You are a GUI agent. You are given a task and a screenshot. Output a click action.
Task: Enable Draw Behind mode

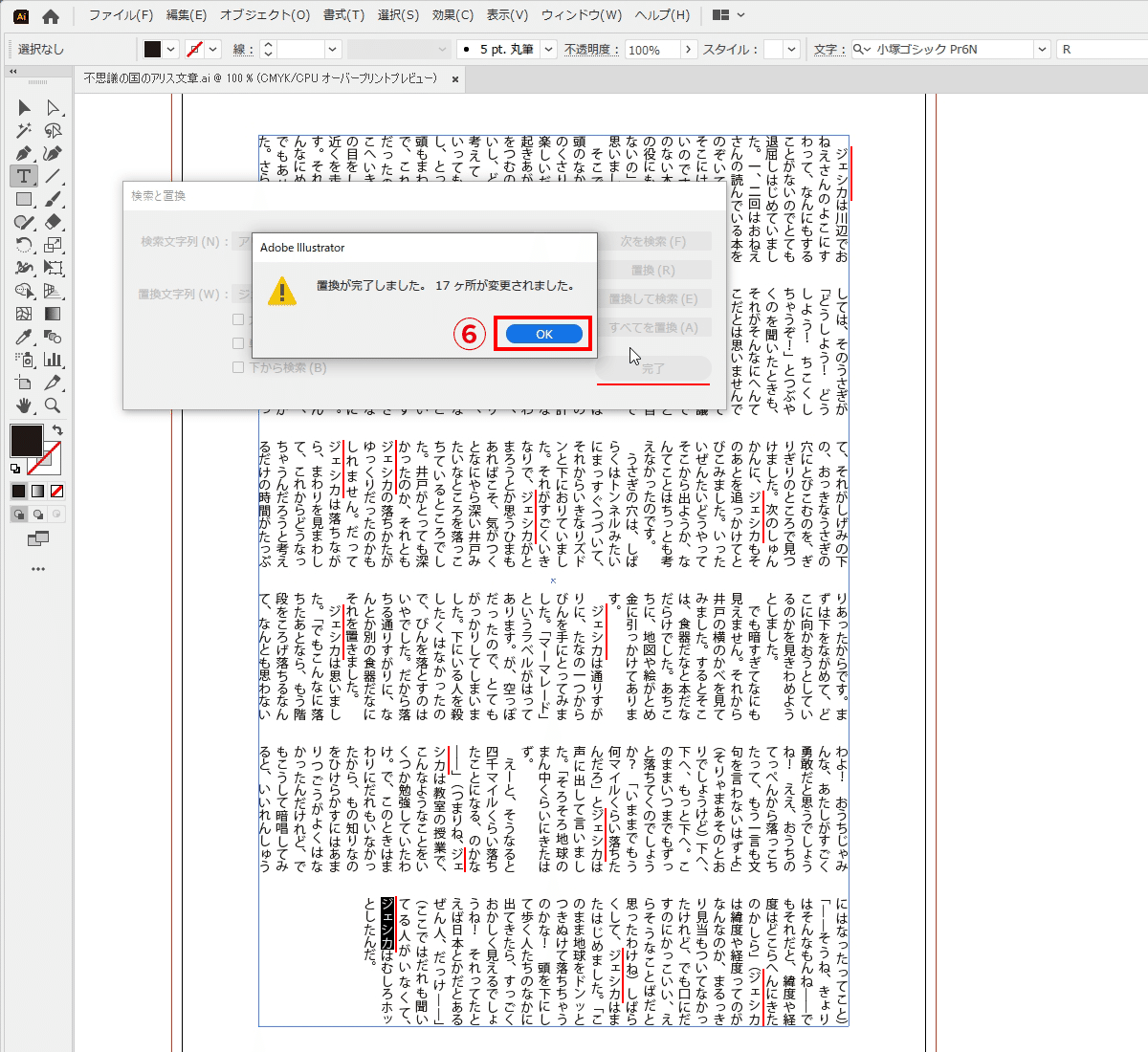(37, 514)
